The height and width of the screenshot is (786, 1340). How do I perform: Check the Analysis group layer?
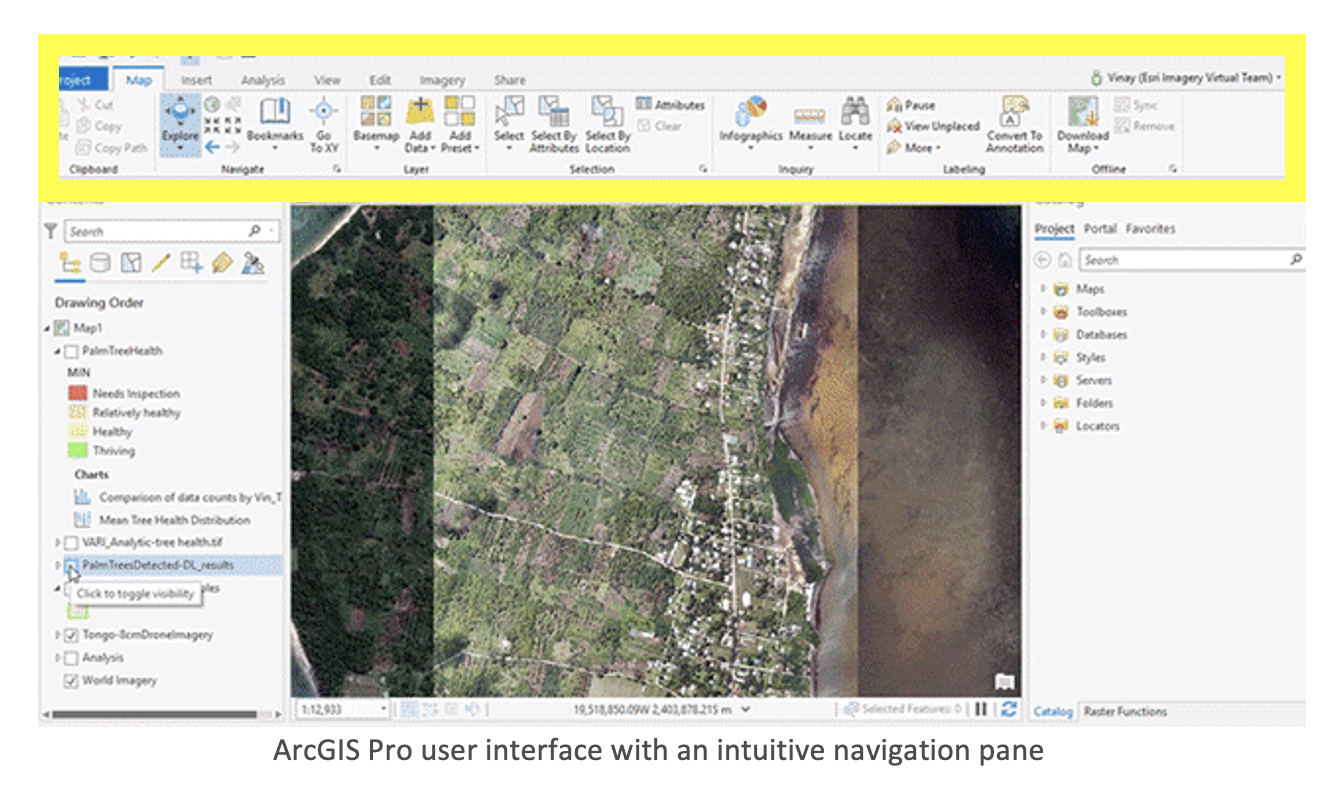coord(71,658)
